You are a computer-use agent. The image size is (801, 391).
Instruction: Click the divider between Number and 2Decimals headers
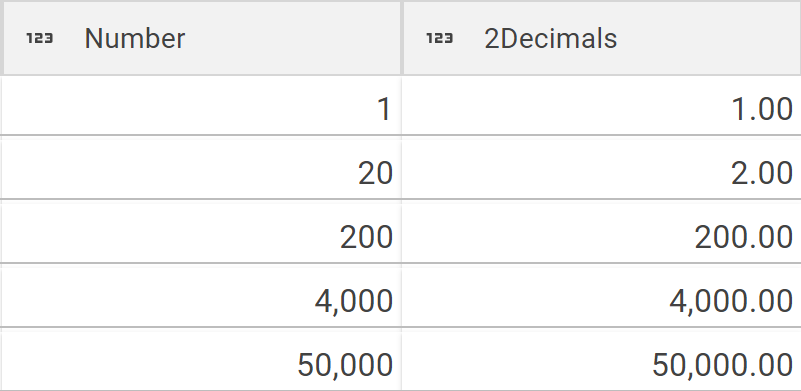(x=402, y=38)
